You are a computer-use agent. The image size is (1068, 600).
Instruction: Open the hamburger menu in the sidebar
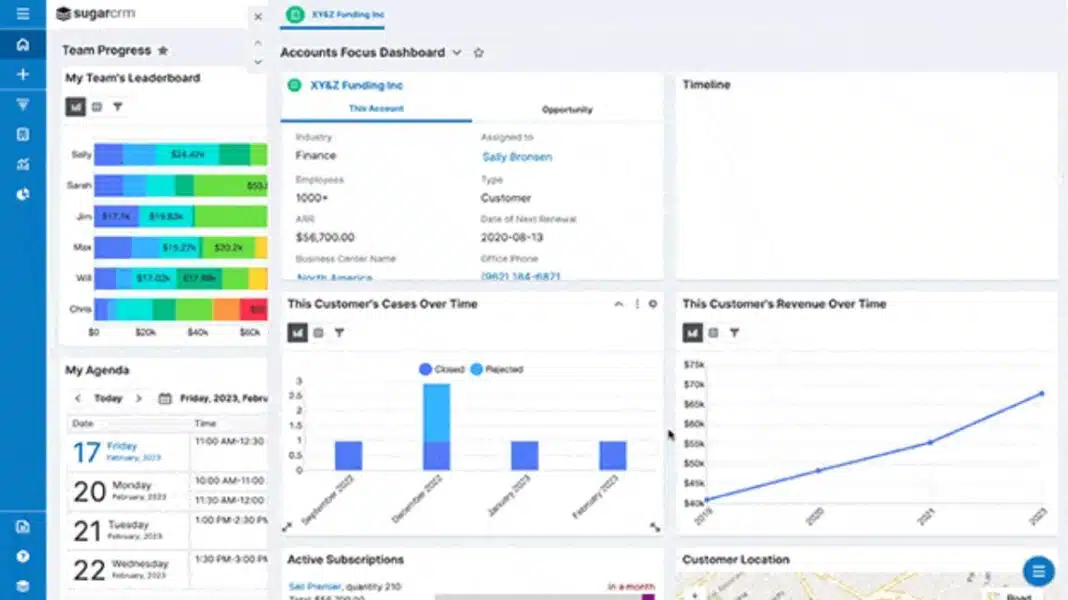point(22,14)
